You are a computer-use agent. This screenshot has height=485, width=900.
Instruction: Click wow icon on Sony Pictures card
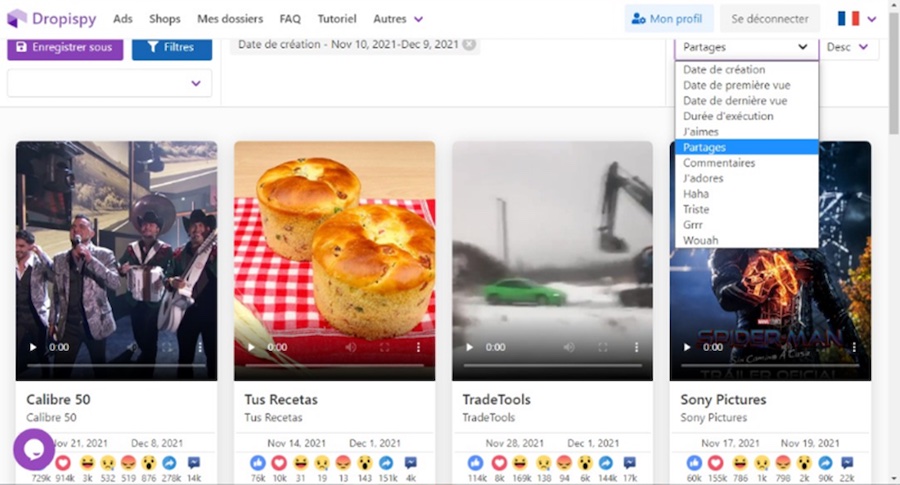pos(804,463)
